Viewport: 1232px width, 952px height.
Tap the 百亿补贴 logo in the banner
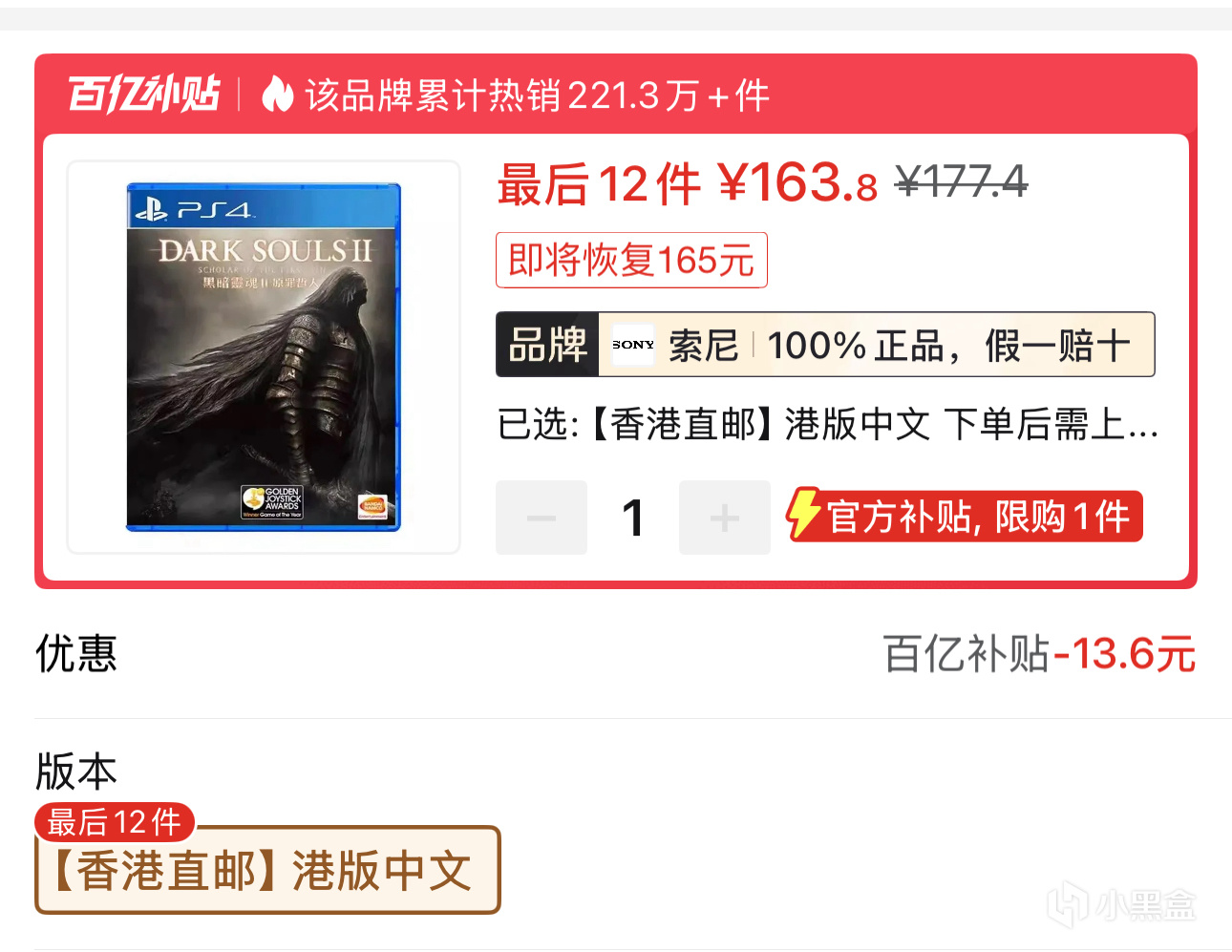[144, 95]
